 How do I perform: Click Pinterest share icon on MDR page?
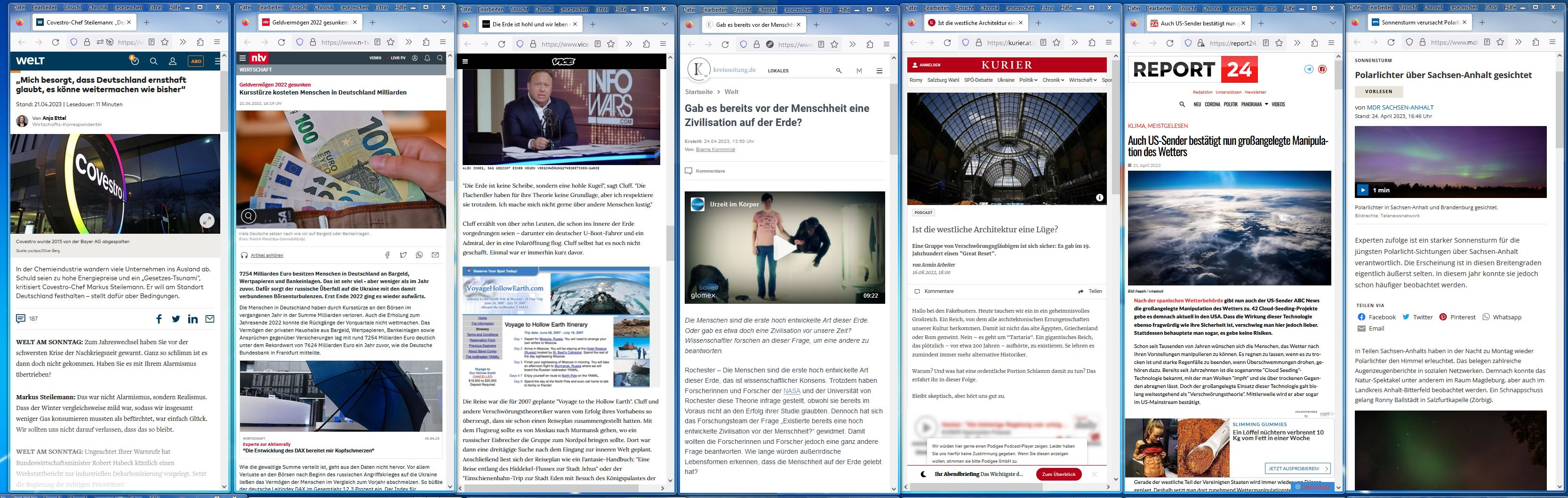tap(1443, 317)
